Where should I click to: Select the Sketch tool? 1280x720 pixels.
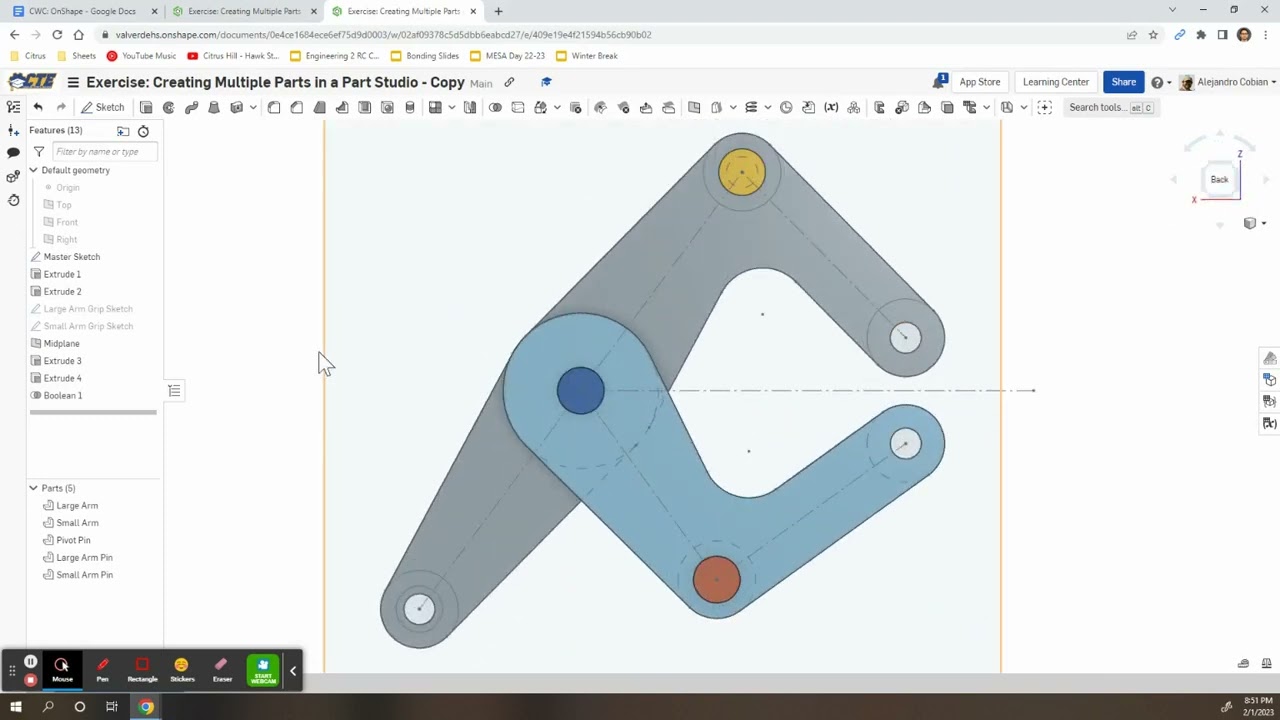(103, 107)
